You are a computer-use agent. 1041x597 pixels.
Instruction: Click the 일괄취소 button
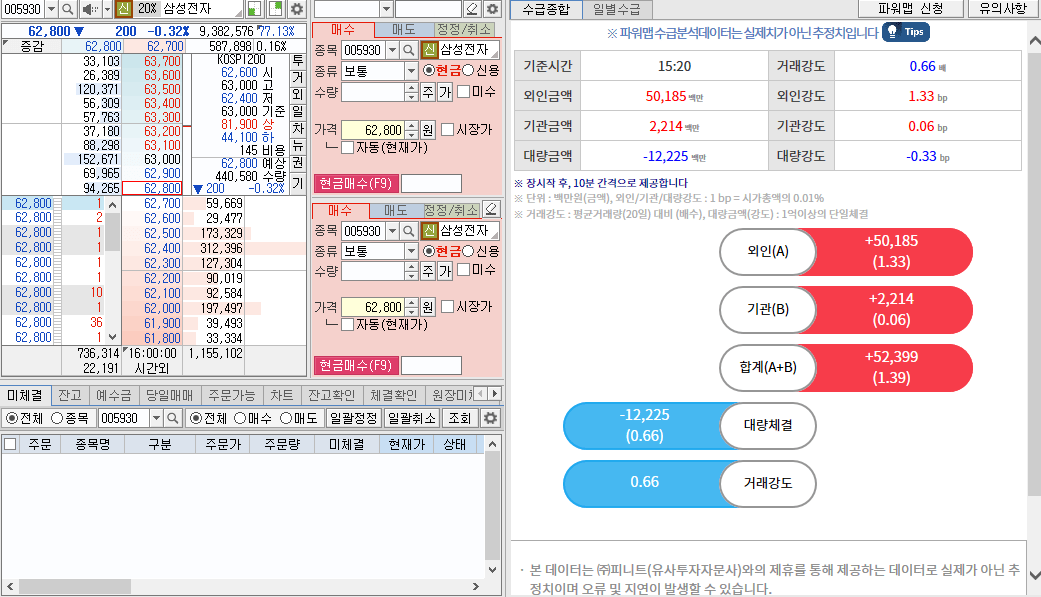click(412, 418)
